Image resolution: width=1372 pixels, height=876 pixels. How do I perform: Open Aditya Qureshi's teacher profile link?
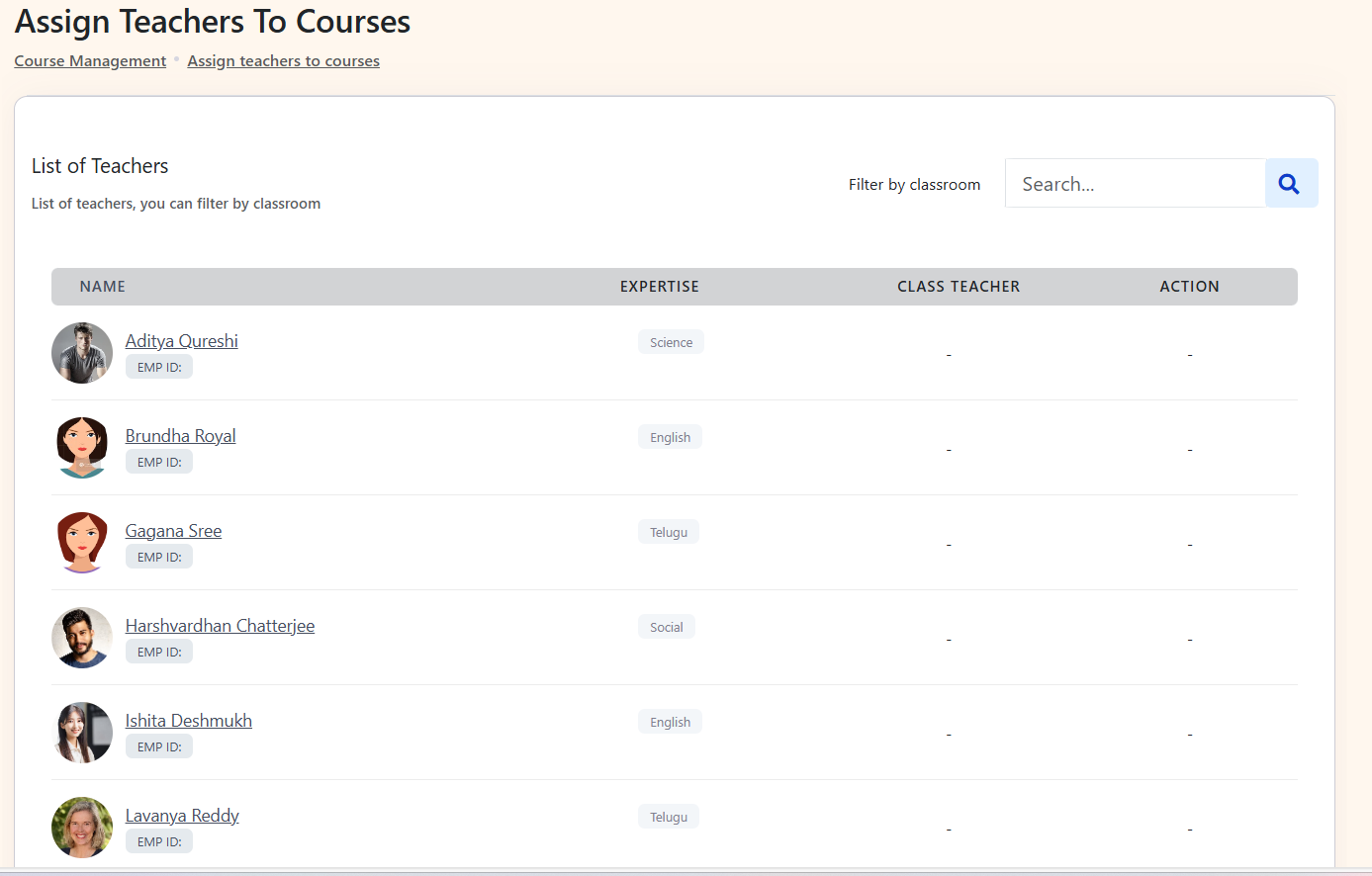(181, 341)
